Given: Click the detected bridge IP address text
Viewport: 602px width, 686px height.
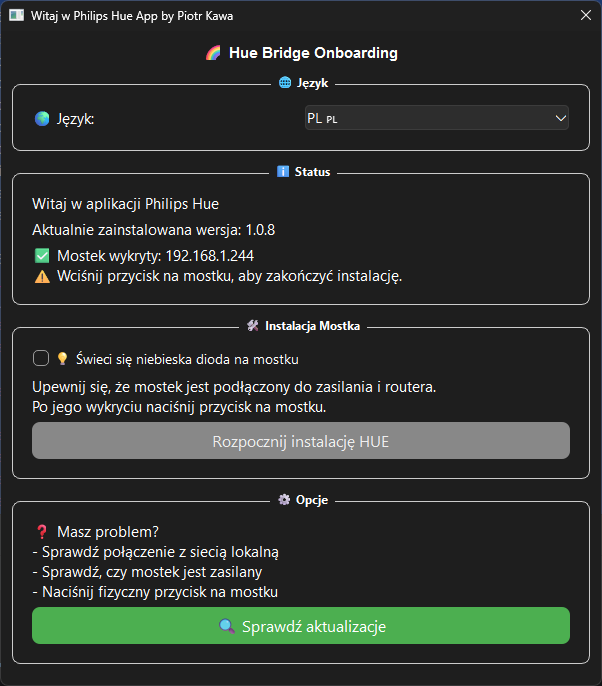Looking at the screenshot, I should pyautogui.click(x=210, y=256).
